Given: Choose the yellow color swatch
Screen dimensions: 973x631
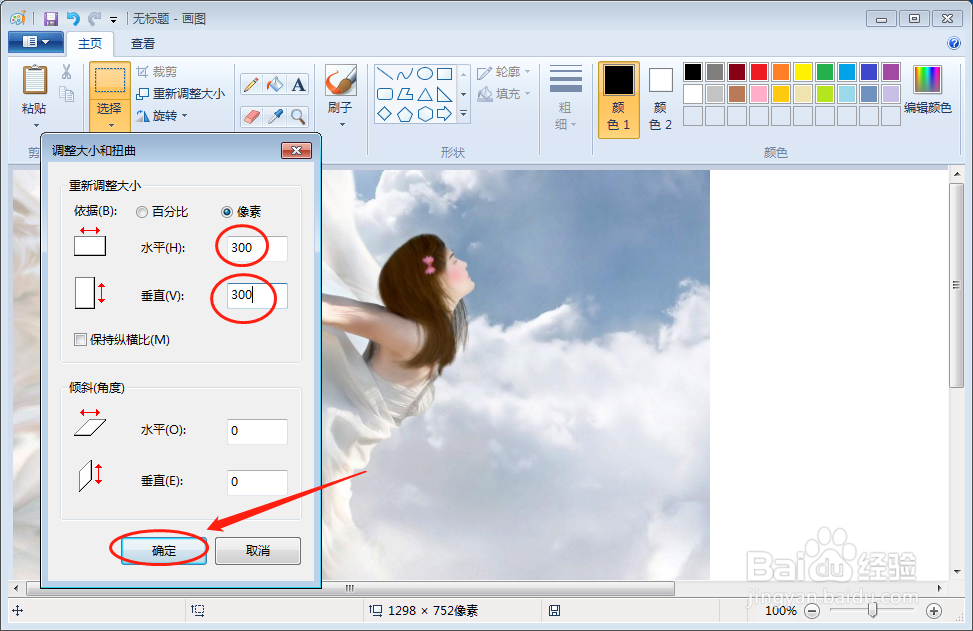Looking at the screenshot, I should click(802, 72).
